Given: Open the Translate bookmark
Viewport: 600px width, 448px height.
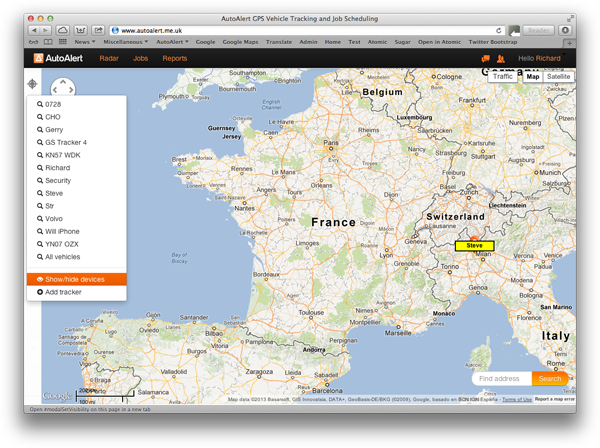Looking at the screenshot, I should click(x=279, y=42).
